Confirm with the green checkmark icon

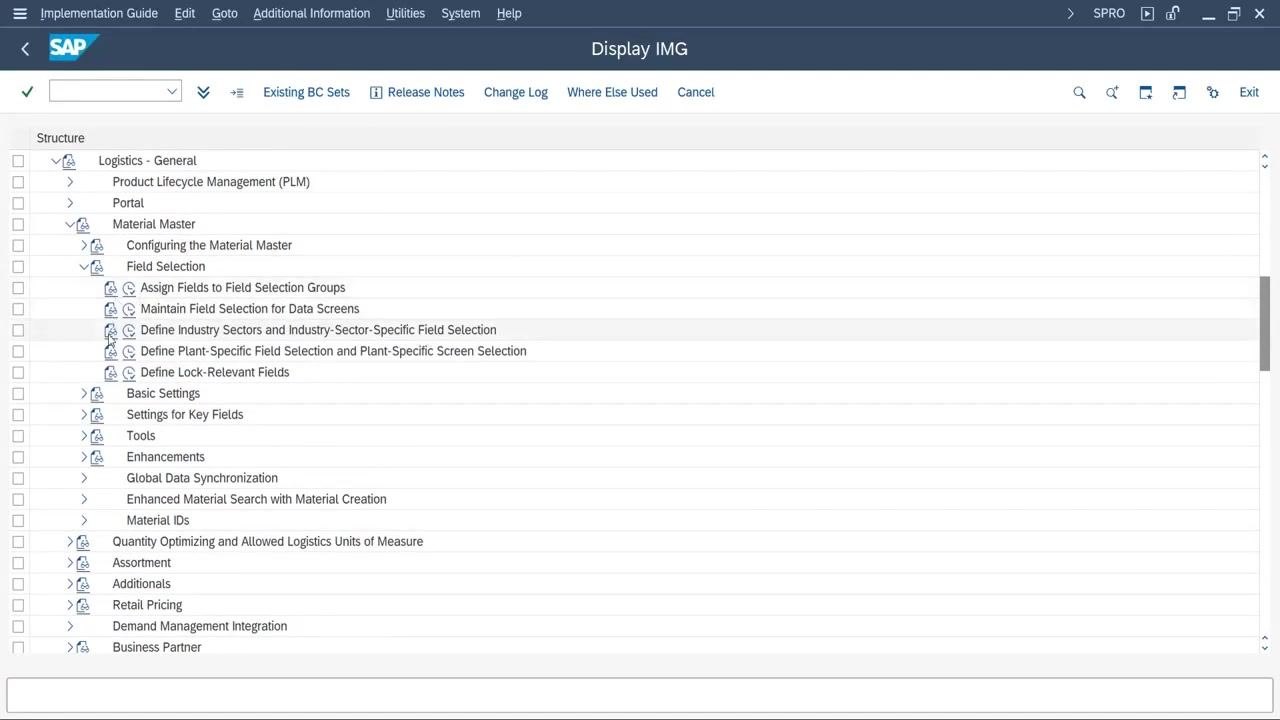[27, 92]
